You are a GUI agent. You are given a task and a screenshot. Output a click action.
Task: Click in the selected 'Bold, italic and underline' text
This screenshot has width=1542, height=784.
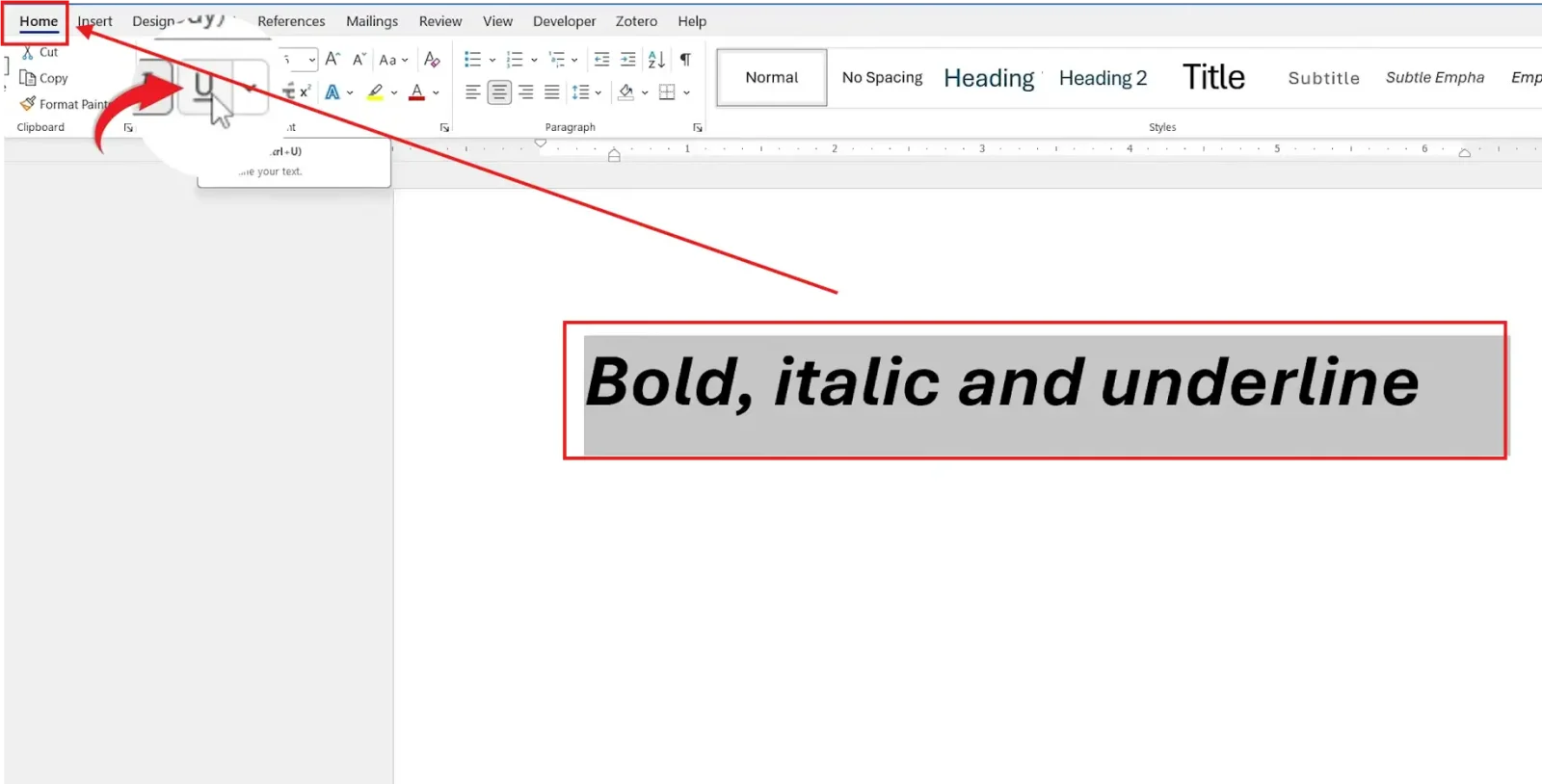1002,382
